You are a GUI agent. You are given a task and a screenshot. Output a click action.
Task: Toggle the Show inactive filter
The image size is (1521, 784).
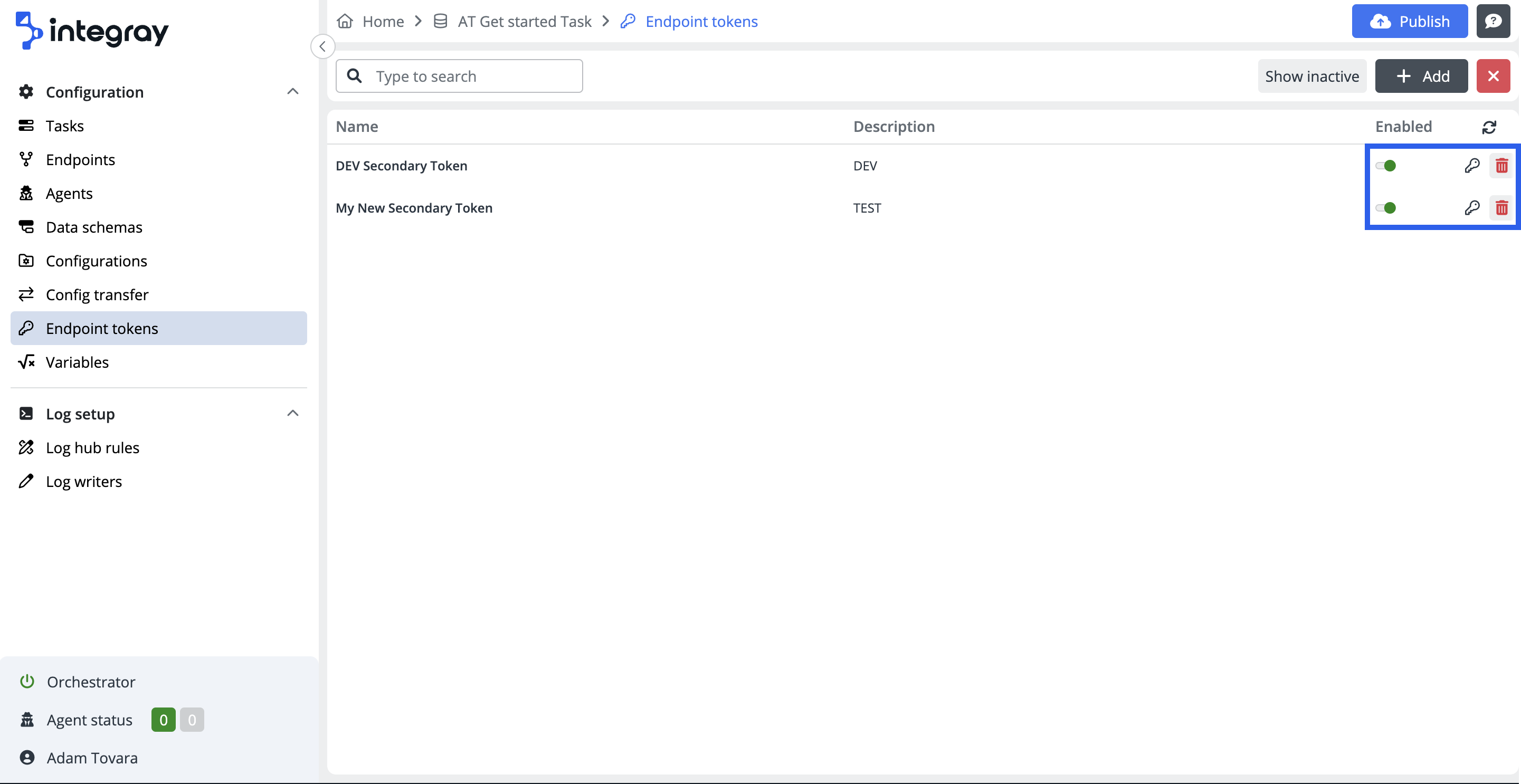[x=1311, y=76]
